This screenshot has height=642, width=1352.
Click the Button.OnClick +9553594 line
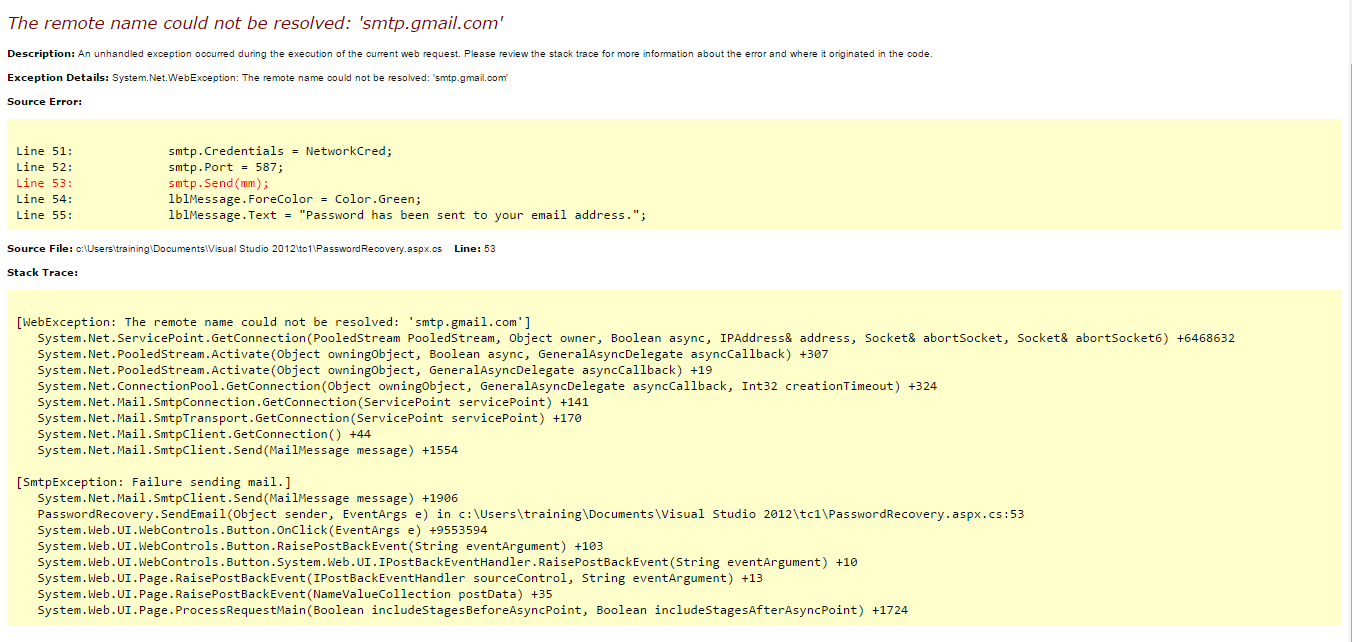tap(263, 530)
